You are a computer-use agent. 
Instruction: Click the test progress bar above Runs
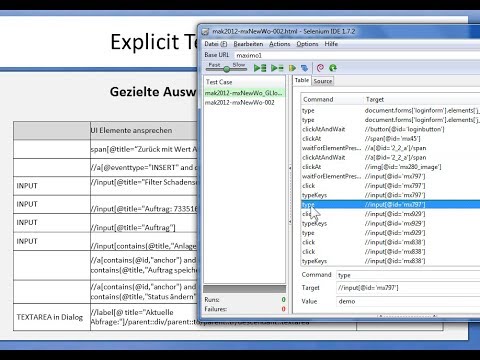click(245, 289)
